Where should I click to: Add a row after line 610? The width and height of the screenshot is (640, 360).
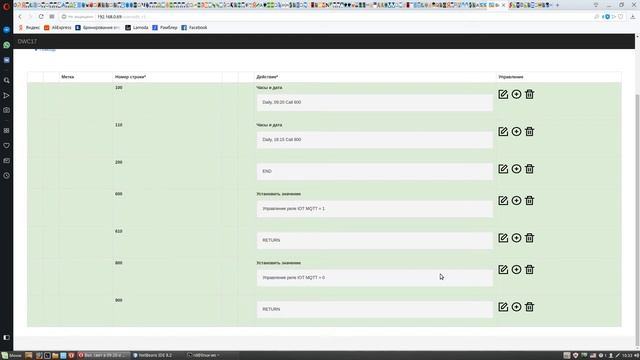[516, 238]
